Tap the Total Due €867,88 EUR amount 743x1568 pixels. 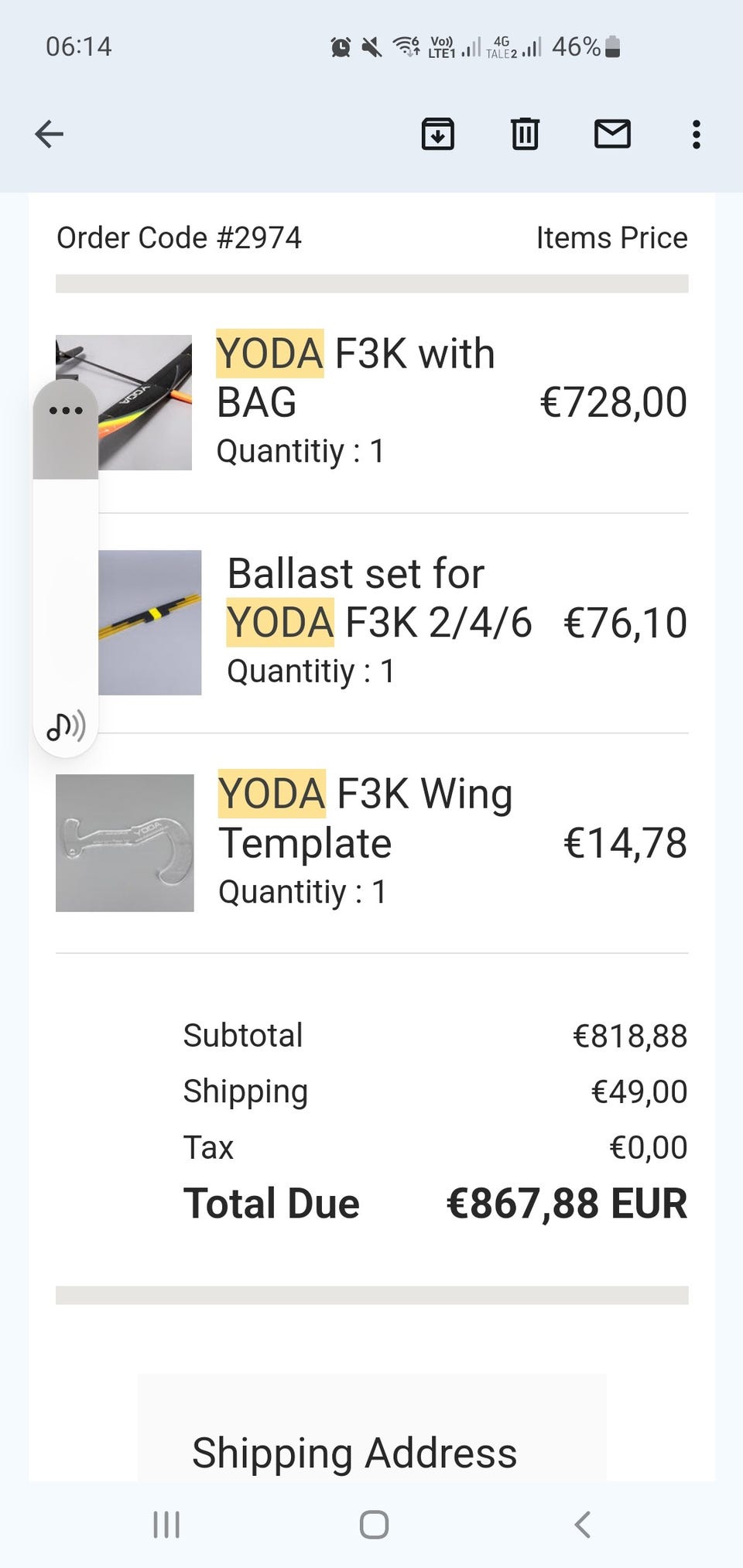tap(567, 1204)
